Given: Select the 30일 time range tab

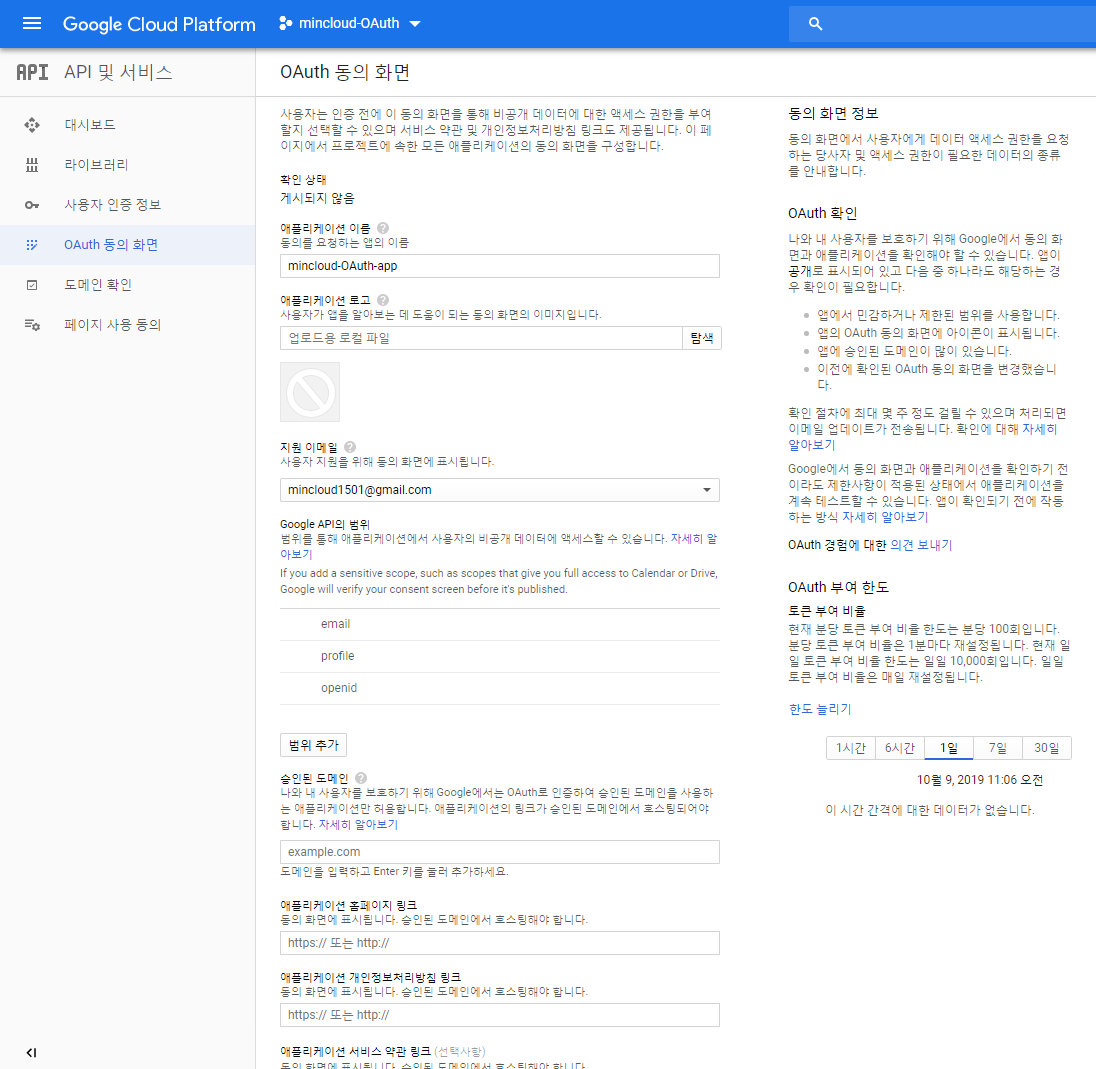Looking at the screenshot, I should [1046, 748].
